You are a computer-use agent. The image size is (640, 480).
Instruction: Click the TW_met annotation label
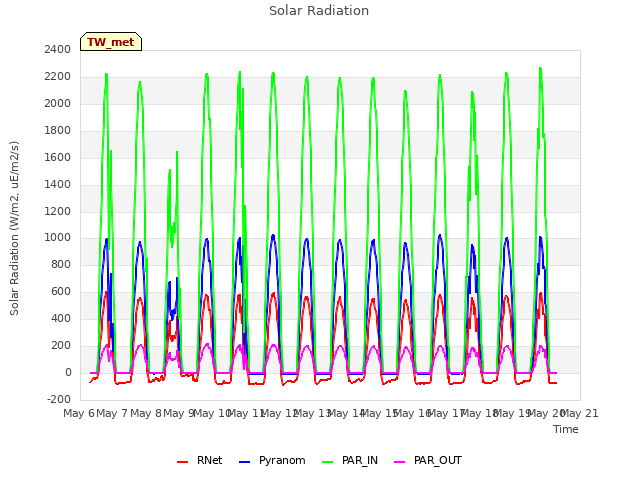[x=111, y=42]
